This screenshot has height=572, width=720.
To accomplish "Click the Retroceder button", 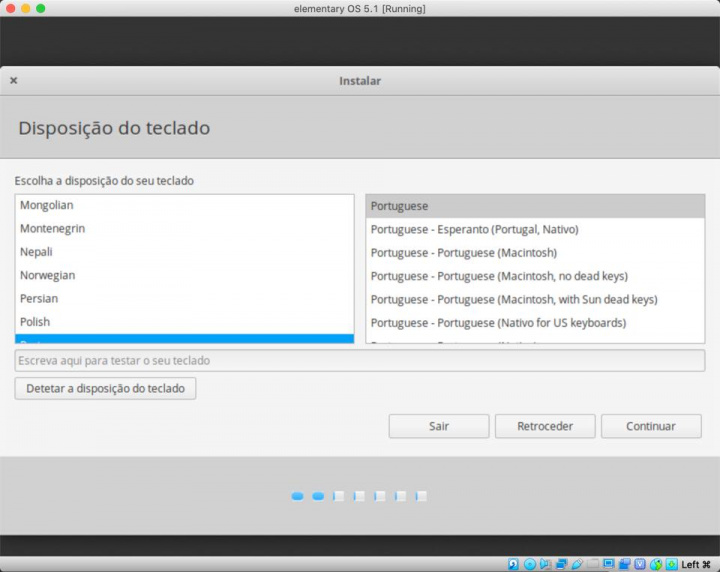I will click(x=545, y=426).
